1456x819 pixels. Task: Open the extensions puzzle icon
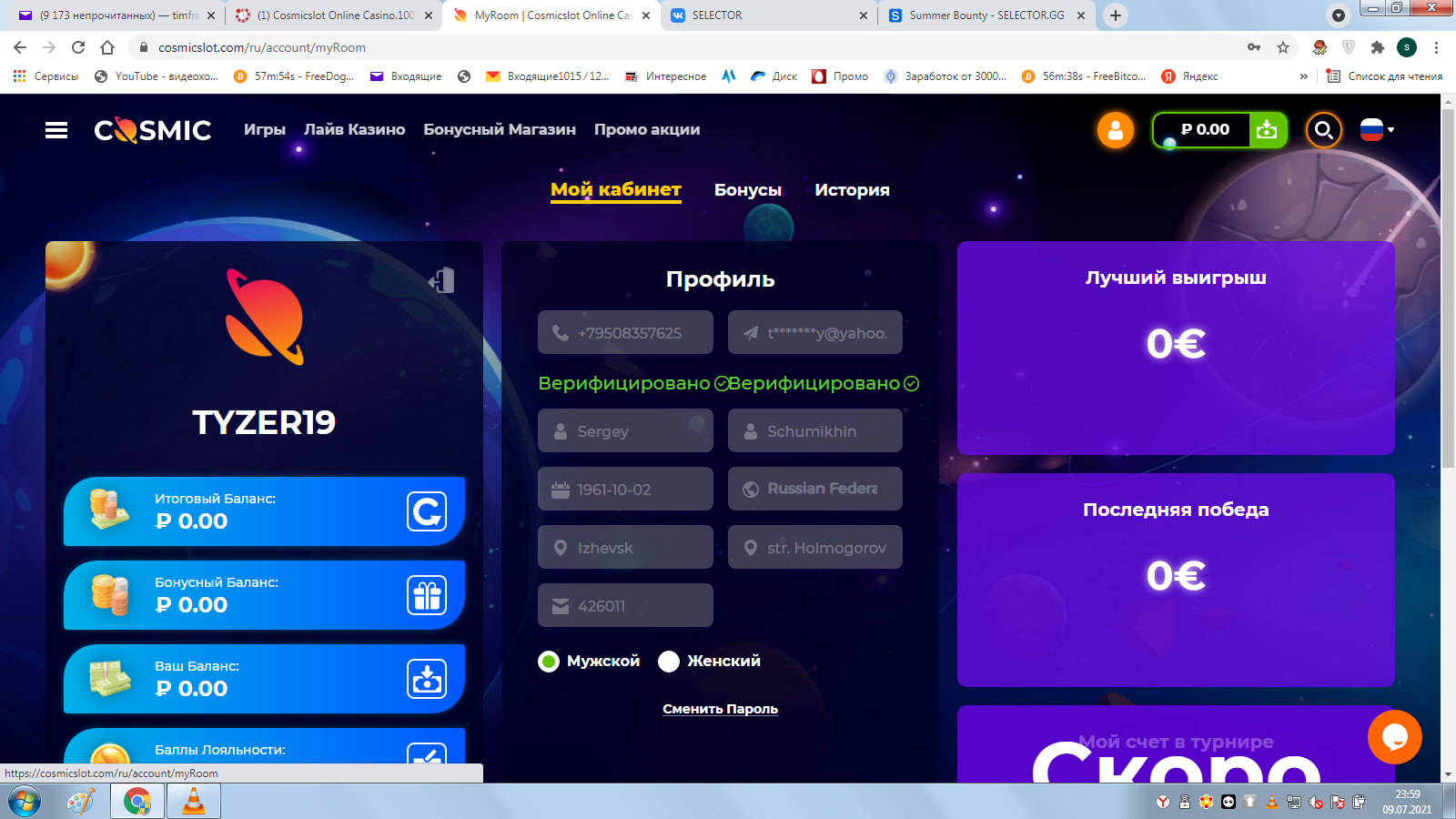(x=1378, y=47)
